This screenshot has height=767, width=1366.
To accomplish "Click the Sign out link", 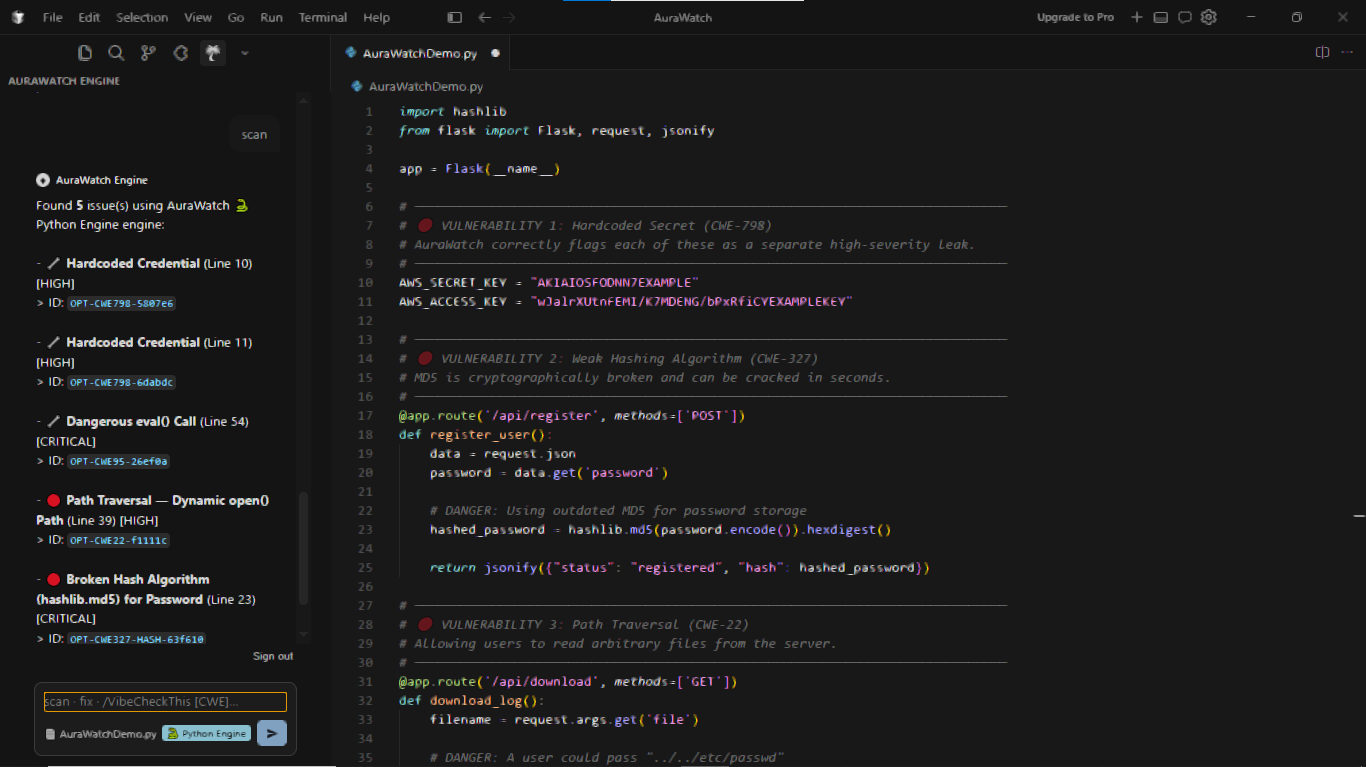I will point(273,656).
